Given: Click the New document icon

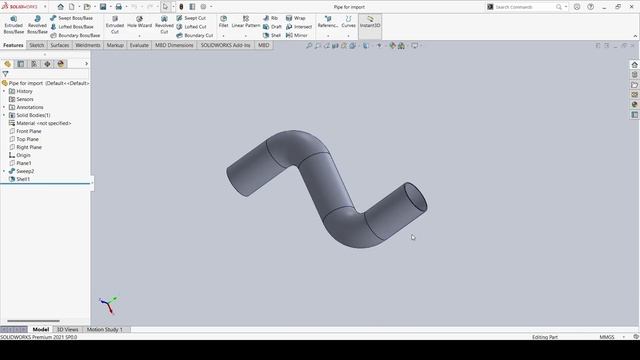Looking at the screenshot, I should coord(71,7).
